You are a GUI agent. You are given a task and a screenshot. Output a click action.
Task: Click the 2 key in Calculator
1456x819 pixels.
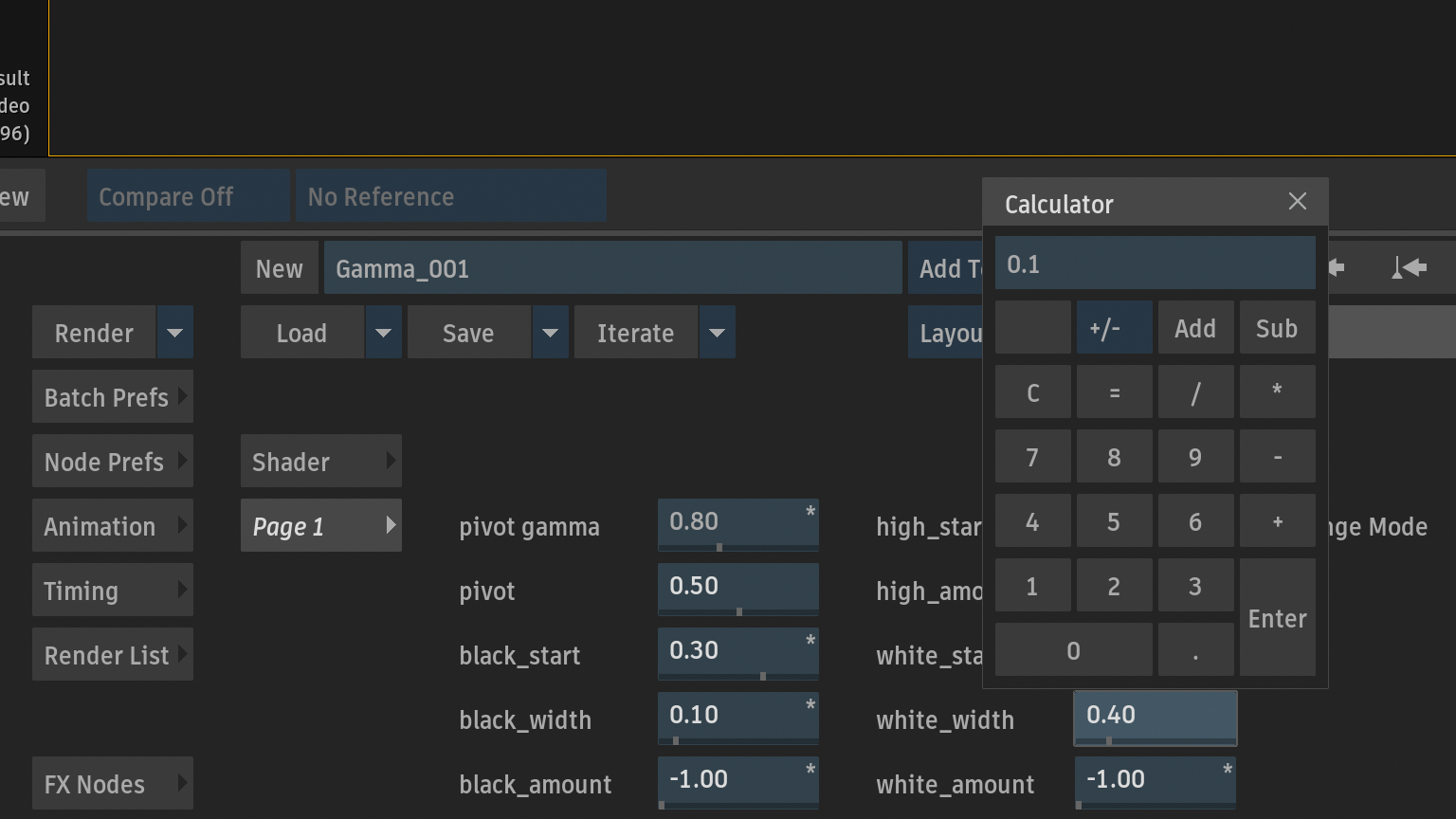tap(1115, 586)
